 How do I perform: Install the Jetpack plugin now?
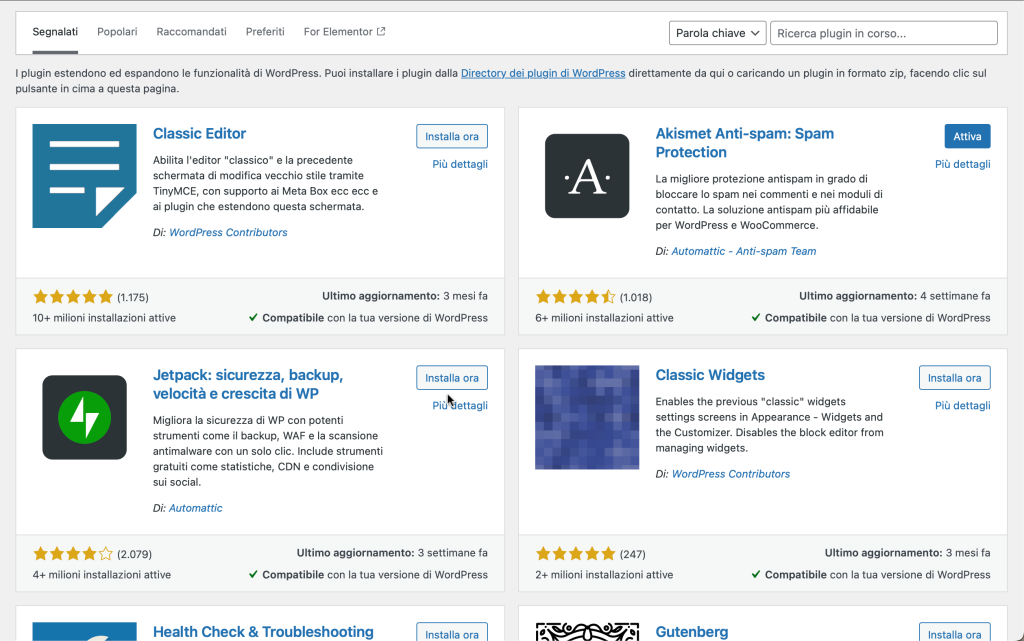(452, 378)
